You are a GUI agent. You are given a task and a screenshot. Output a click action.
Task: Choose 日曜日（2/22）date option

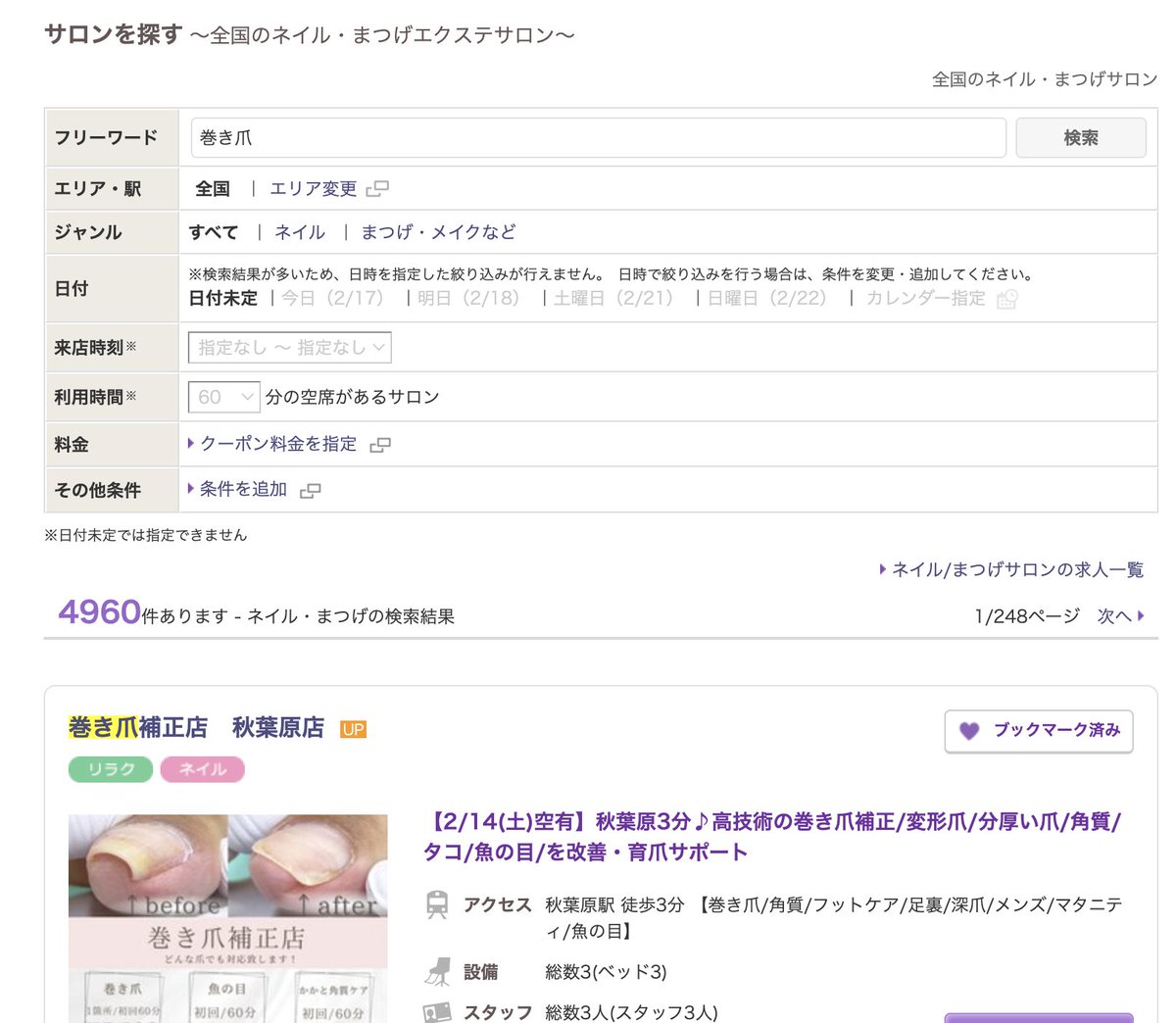coord(767,298)
